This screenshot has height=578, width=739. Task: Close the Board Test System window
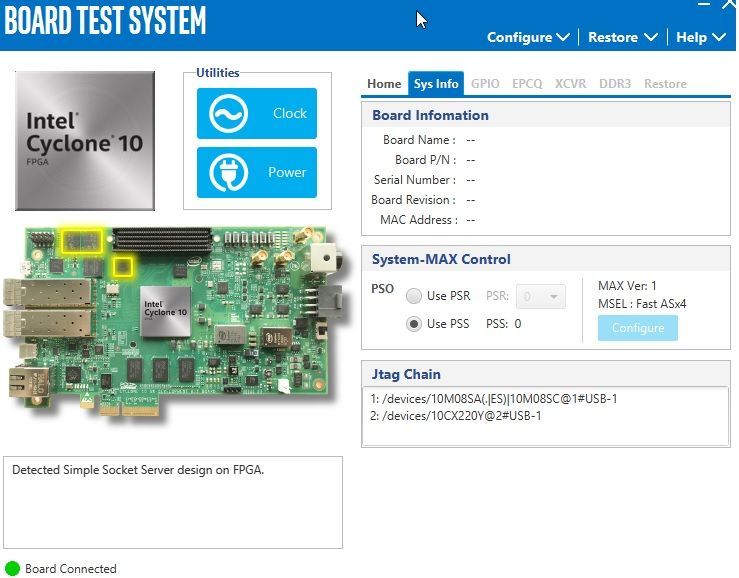pyautogui.click(x=729, y=4)
